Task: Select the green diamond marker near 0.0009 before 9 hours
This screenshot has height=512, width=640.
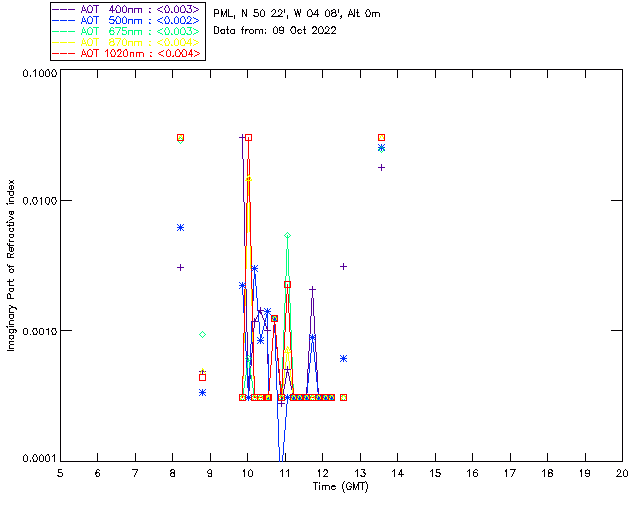Action: pos(202,334)
